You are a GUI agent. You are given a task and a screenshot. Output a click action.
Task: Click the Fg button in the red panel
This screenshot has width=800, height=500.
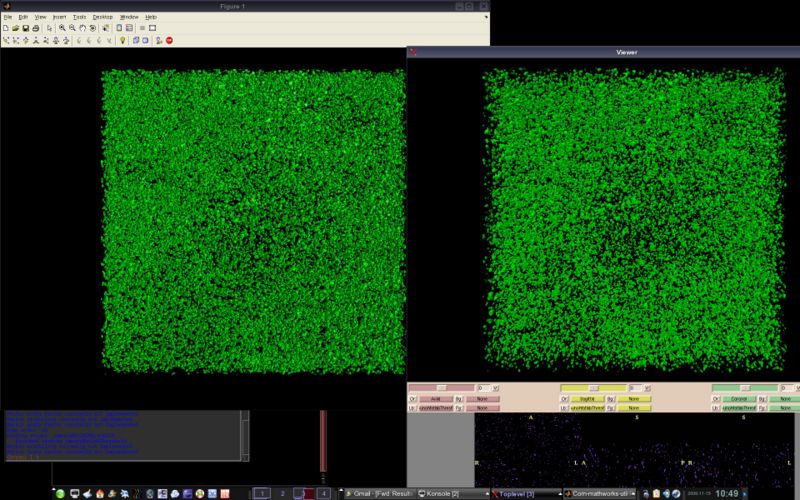point(459,408)
